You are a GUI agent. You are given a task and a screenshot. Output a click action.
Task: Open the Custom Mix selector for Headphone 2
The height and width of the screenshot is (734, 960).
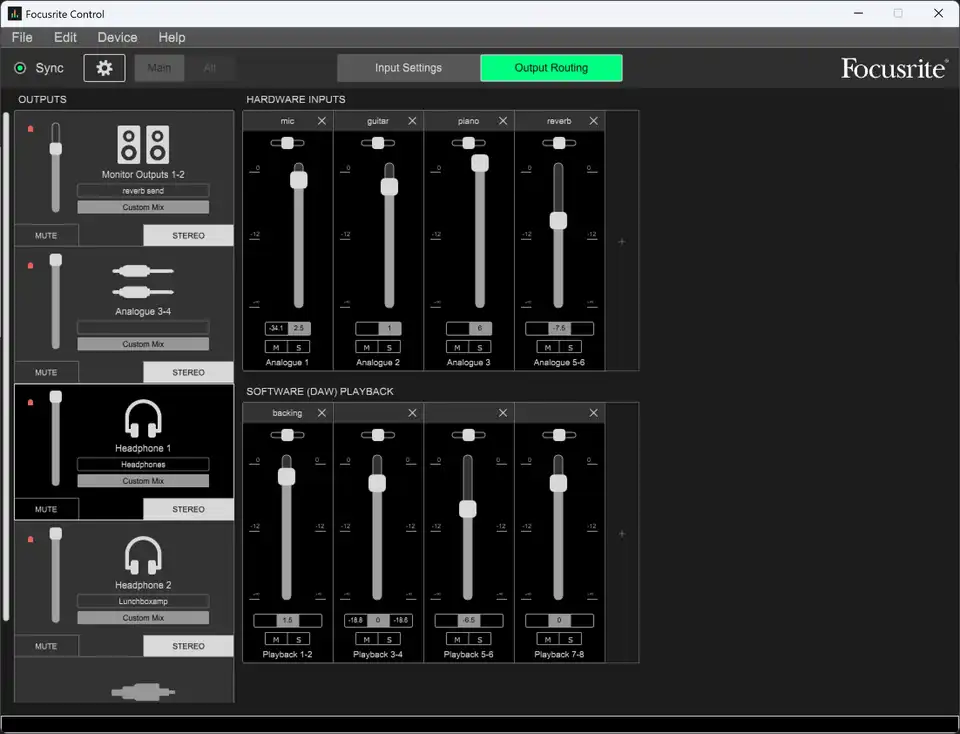coord(141,617)
